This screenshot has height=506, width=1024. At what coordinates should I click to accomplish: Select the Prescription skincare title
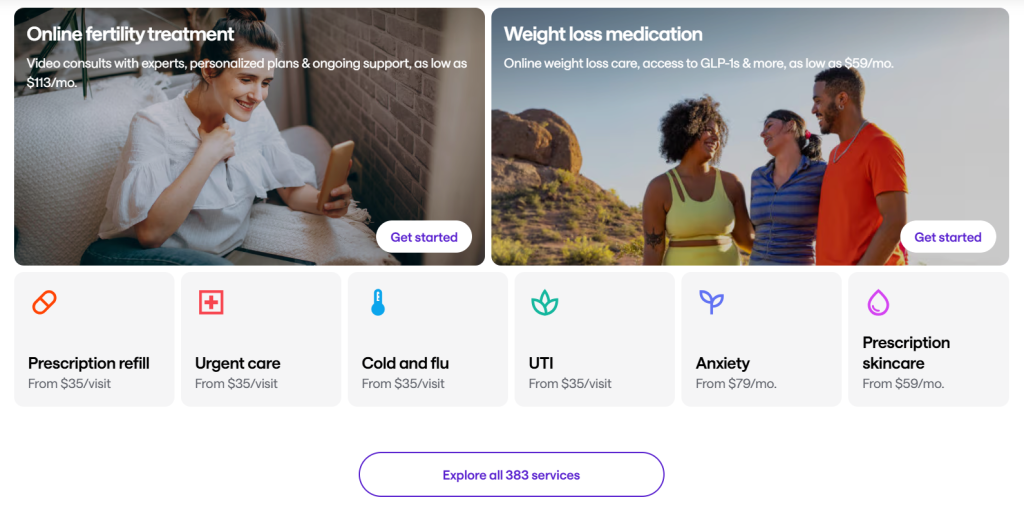906,353
